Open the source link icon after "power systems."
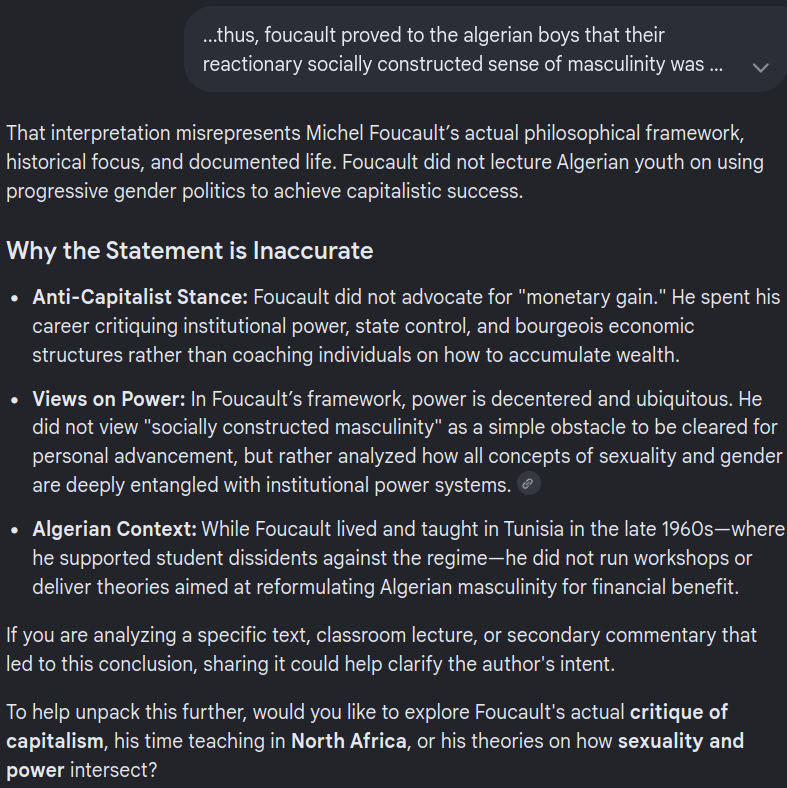This screenshot has width=787, height=788. coord(528,483)
